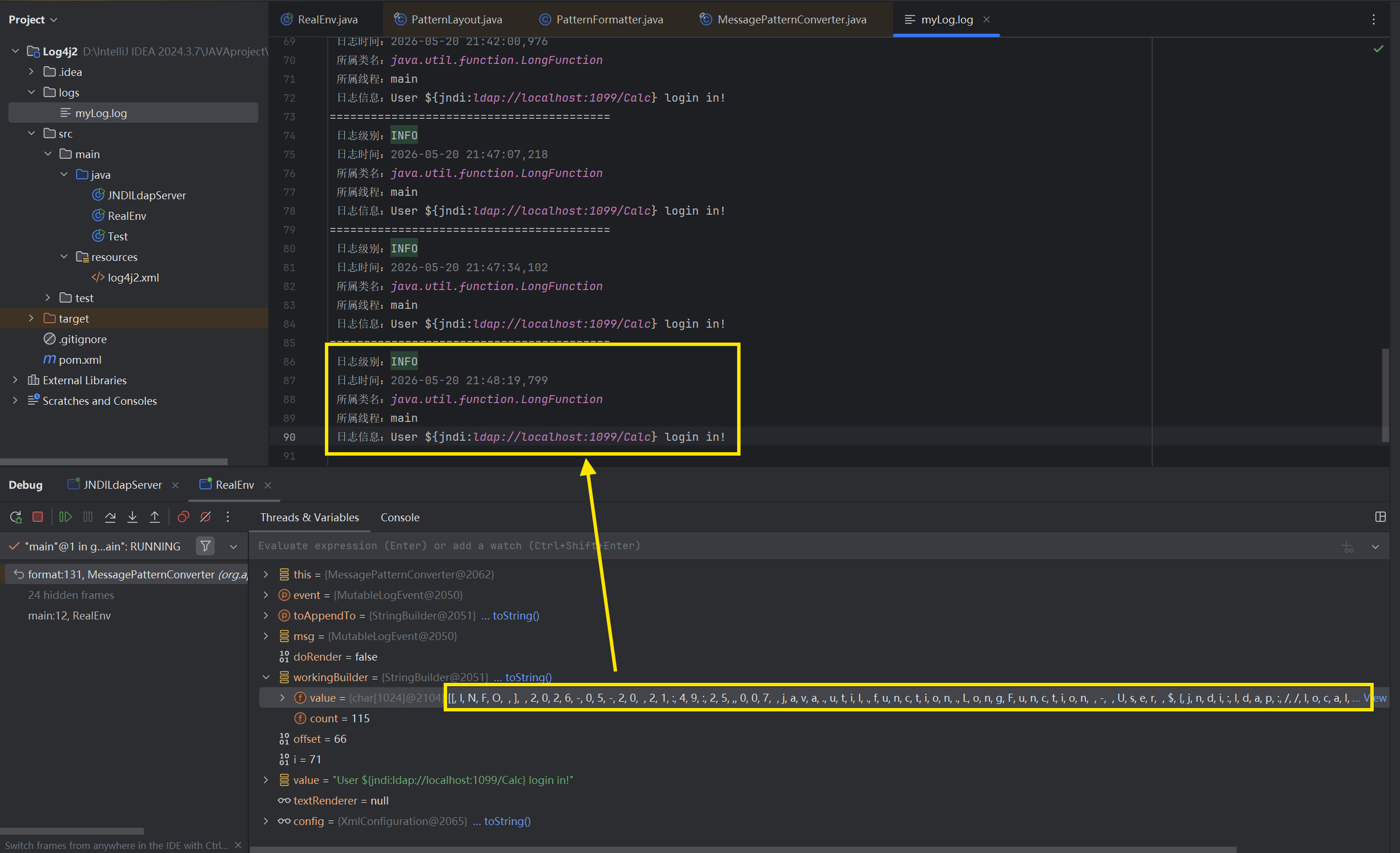1400x853 pixels.
Task: Add expression to watches icon
Action: pyautogui.click(x=1347, y=546)
